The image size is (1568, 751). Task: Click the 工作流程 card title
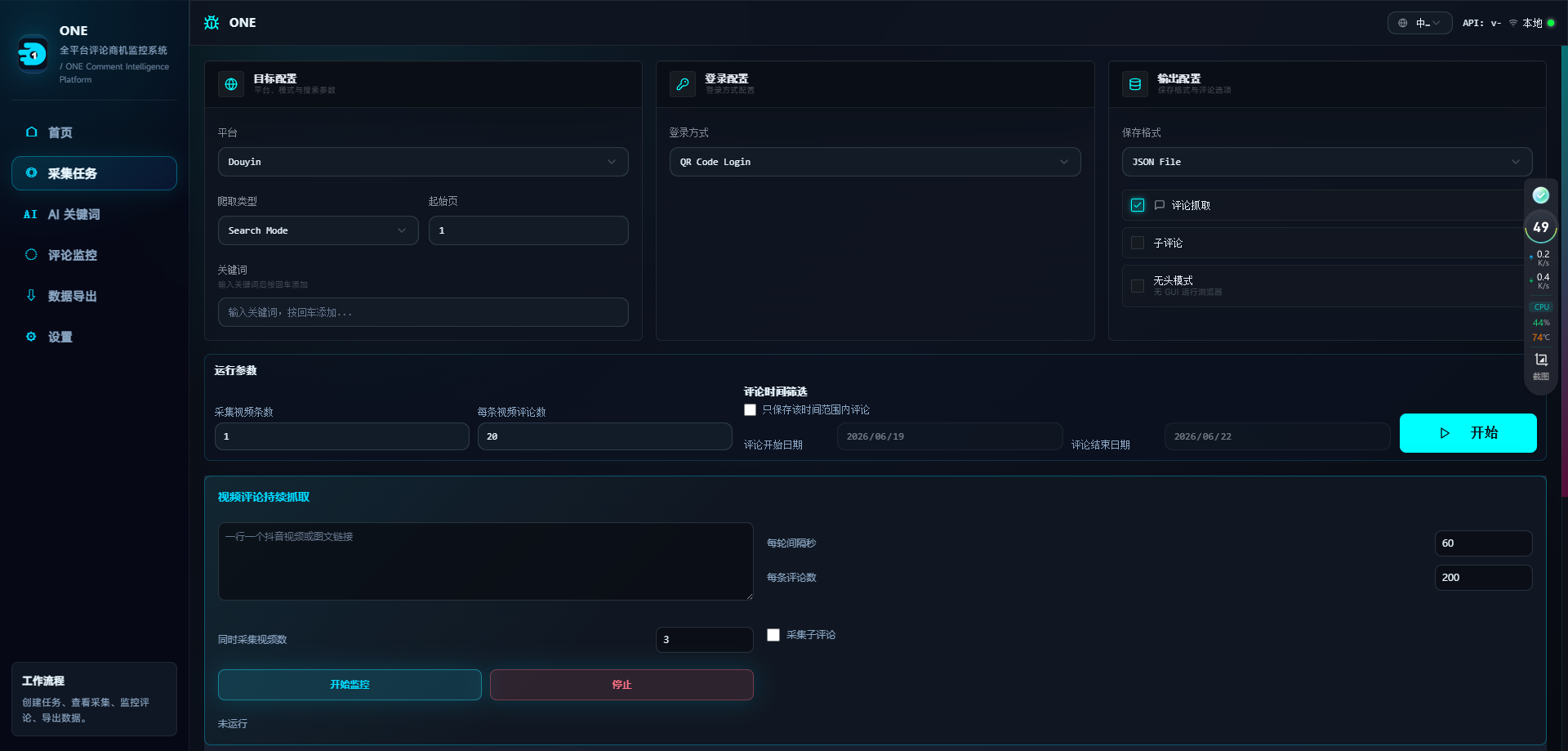pos(43,681)
